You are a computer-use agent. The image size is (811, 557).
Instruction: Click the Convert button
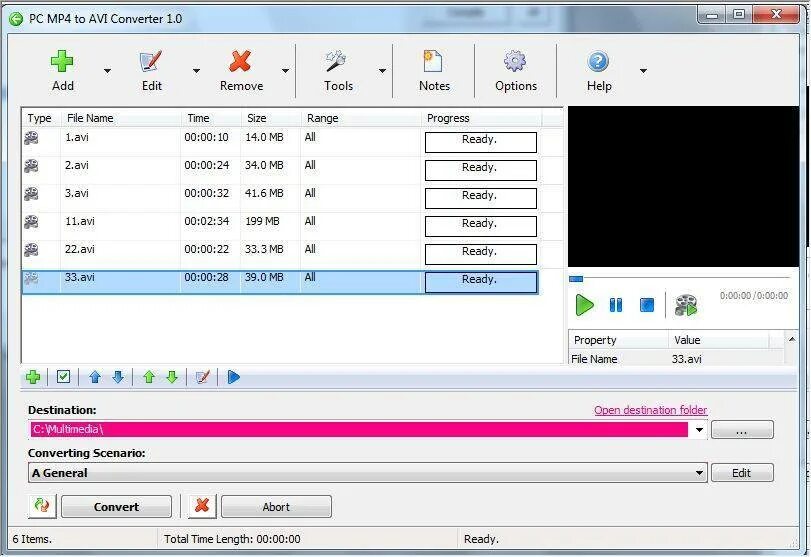pyautogui.click(x=116, y=507)
